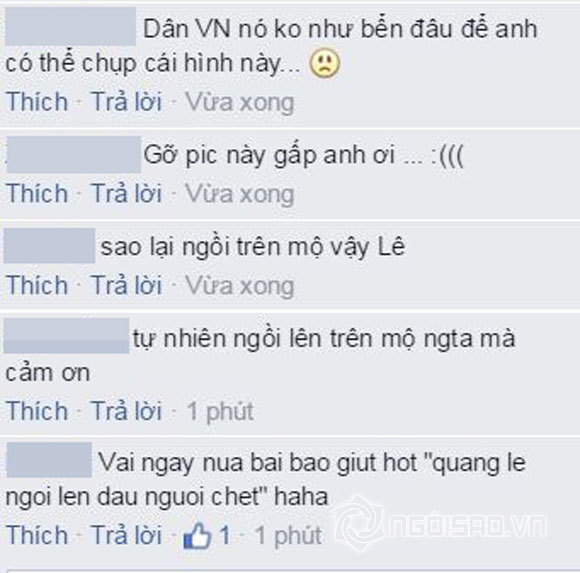This screenshot has width=580, height=573.
Task: Click '1 phút' timestamp under 'cảm ơn' comment
Action: click(220, 411)
